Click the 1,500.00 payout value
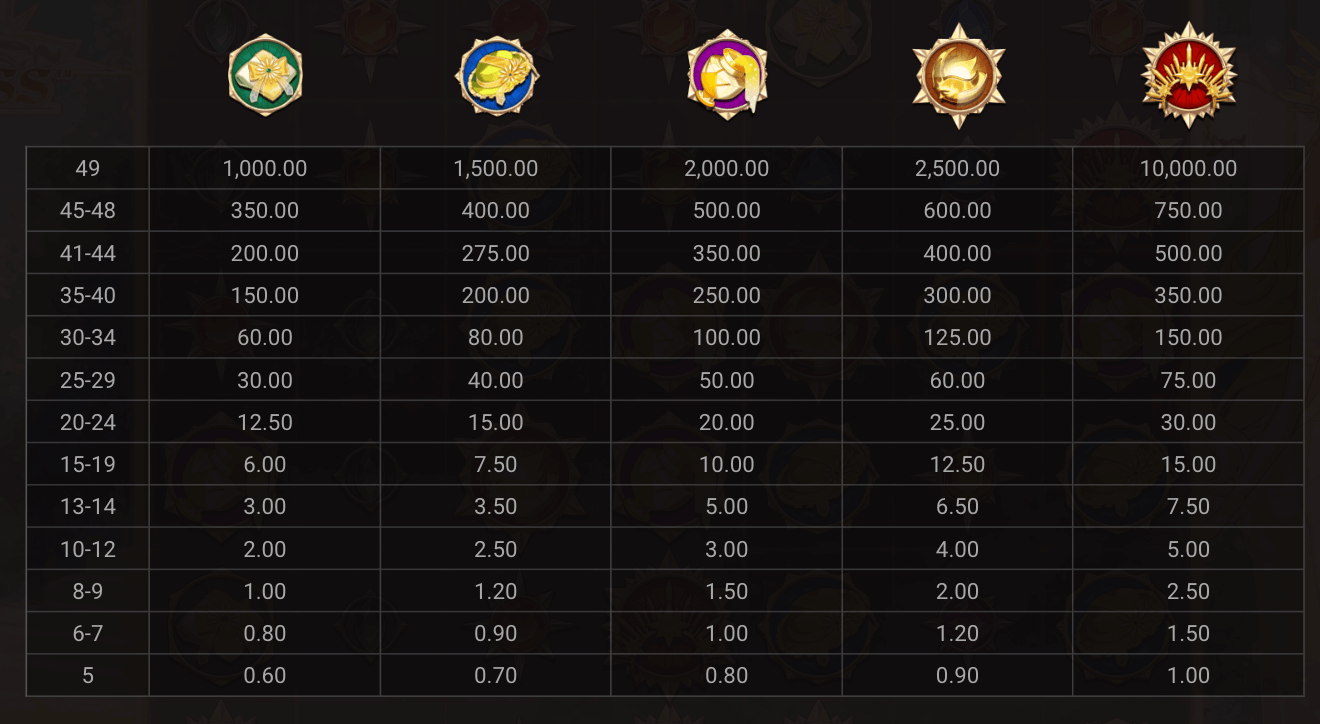This screenshot has height=724, width=1320. pos(496,169)
